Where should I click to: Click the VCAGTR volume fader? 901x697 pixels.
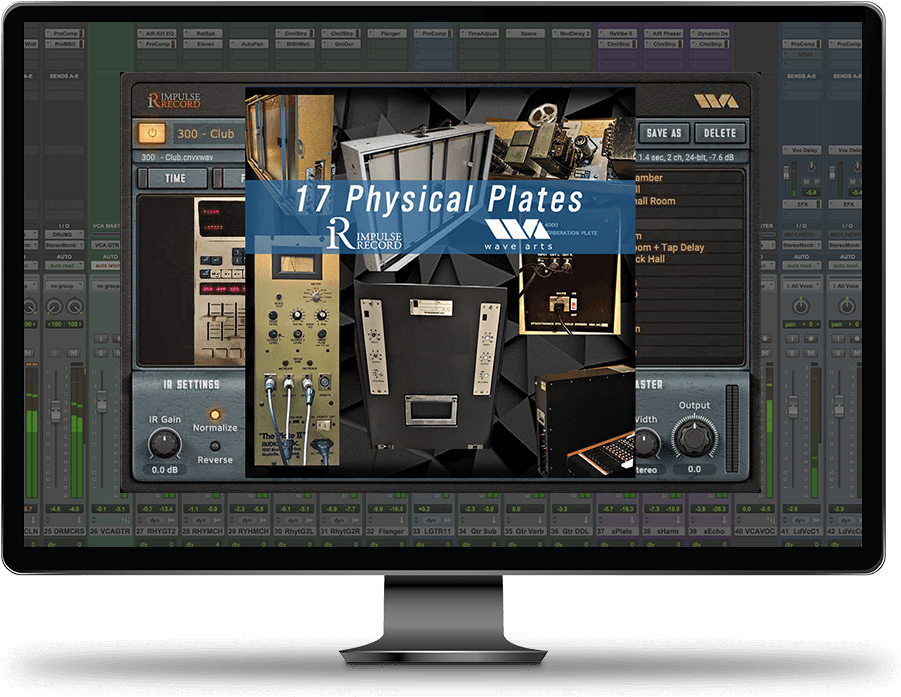click(102, 401)
